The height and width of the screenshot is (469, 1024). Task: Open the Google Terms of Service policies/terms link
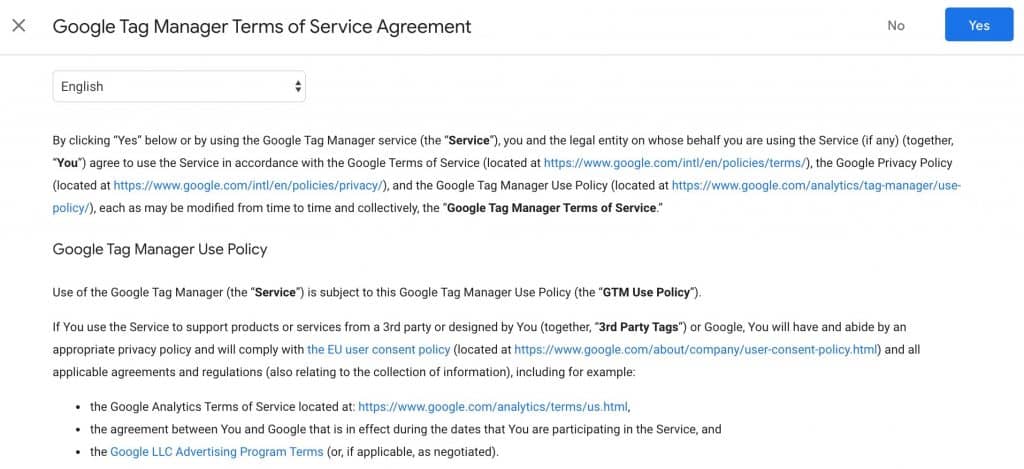coord(677,163)
